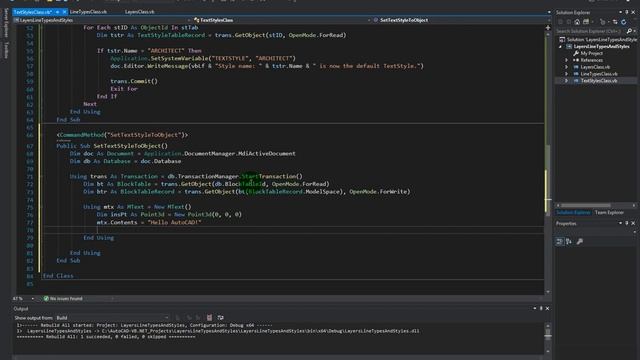The width and height of the screenshot is (640, 360).
Task: Pin the Properties panel (auto hide)
Action: tap(627, 223)
